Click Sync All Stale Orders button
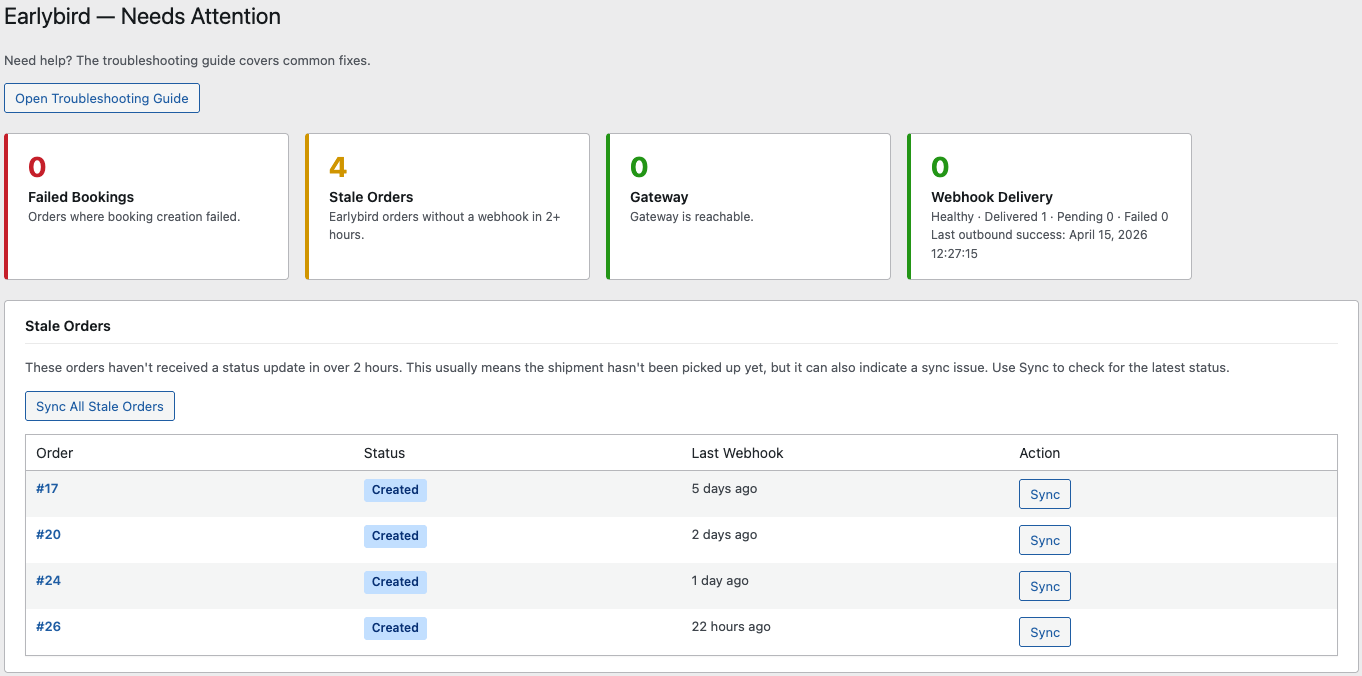This screenshot has width=1362, height=676. pos(100,406)
